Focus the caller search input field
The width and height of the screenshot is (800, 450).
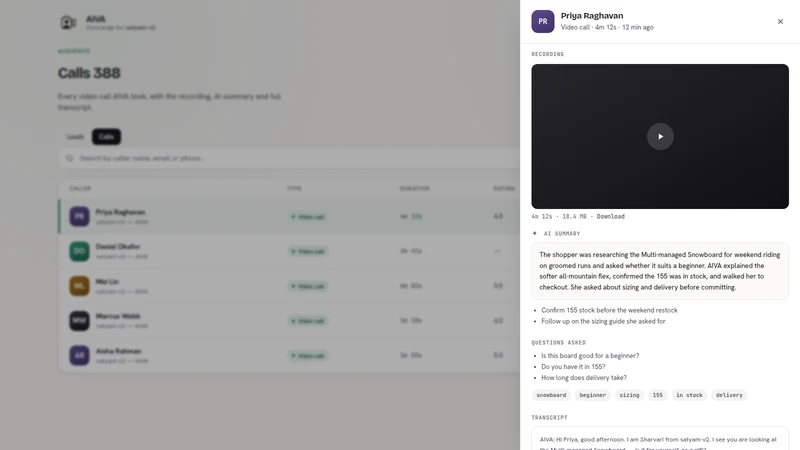tap(289, 158)
